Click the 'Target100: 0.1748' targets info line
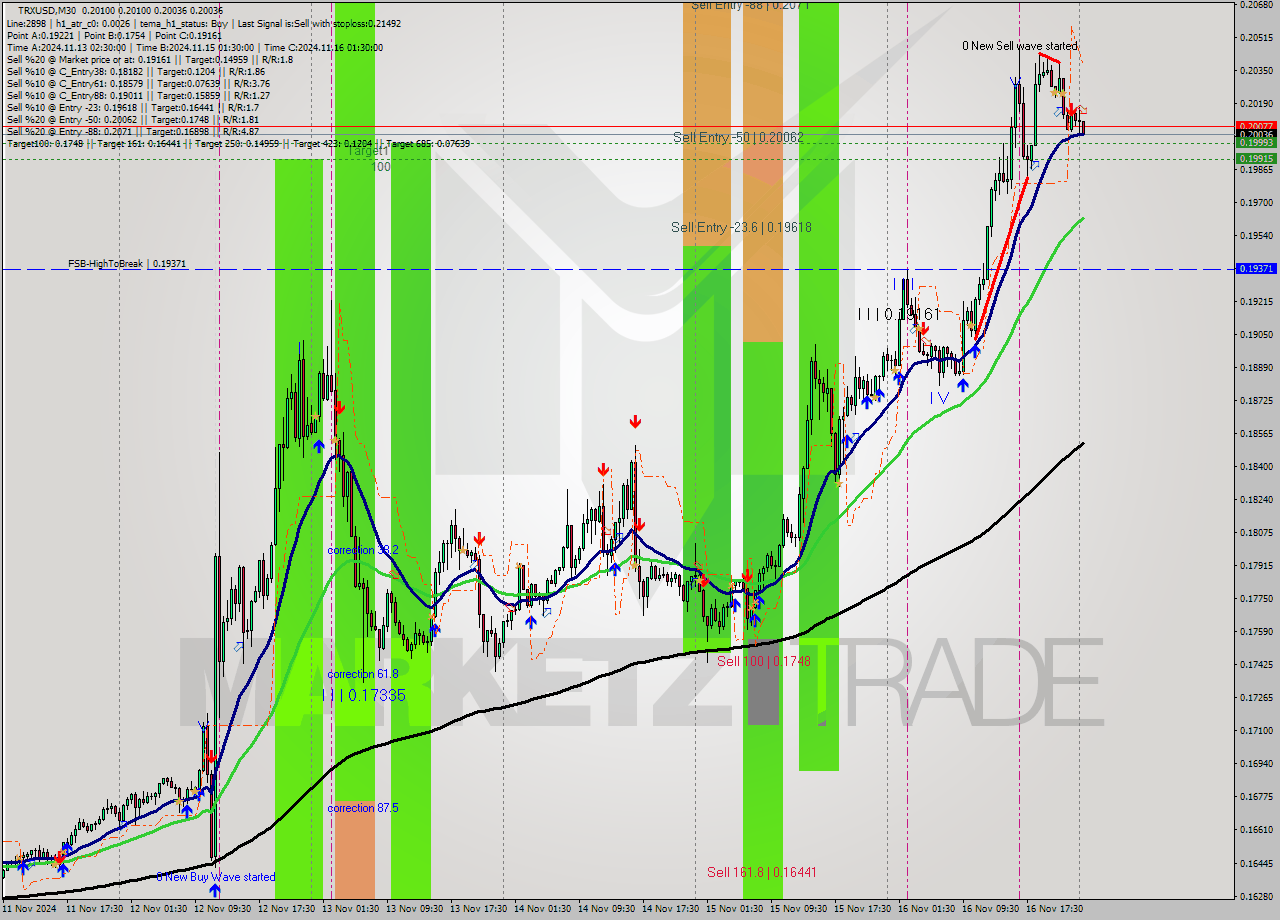1280x920 pixels. [238, 144]
